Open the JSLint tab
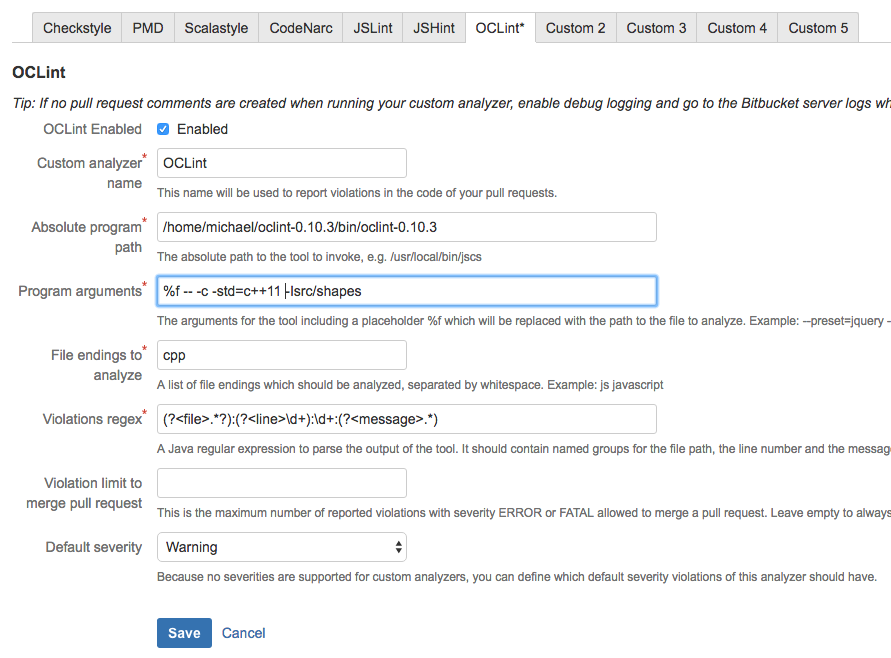 tap(372, 28)
